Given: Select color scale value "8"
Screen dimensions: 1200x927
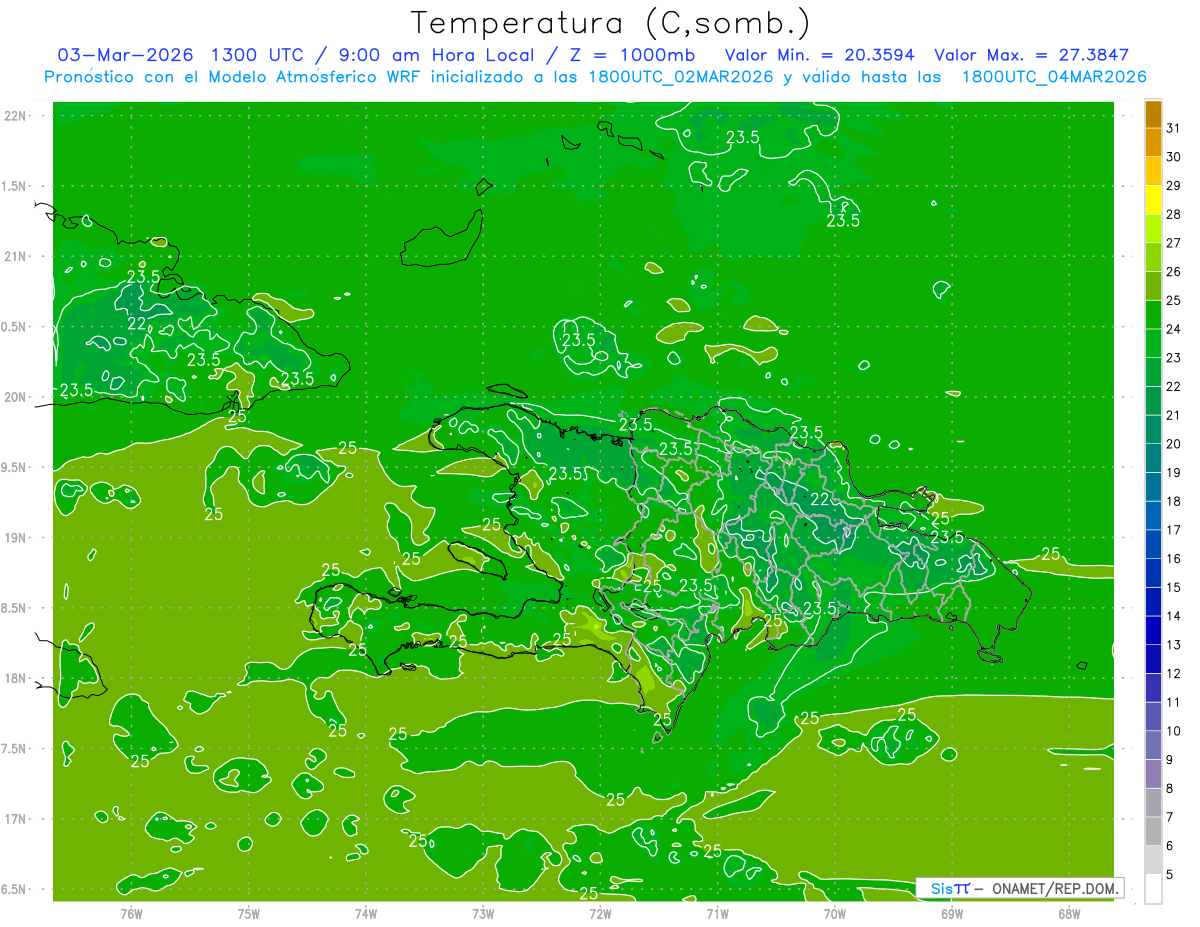Looking at the screenshot, I should (1170, 789).
